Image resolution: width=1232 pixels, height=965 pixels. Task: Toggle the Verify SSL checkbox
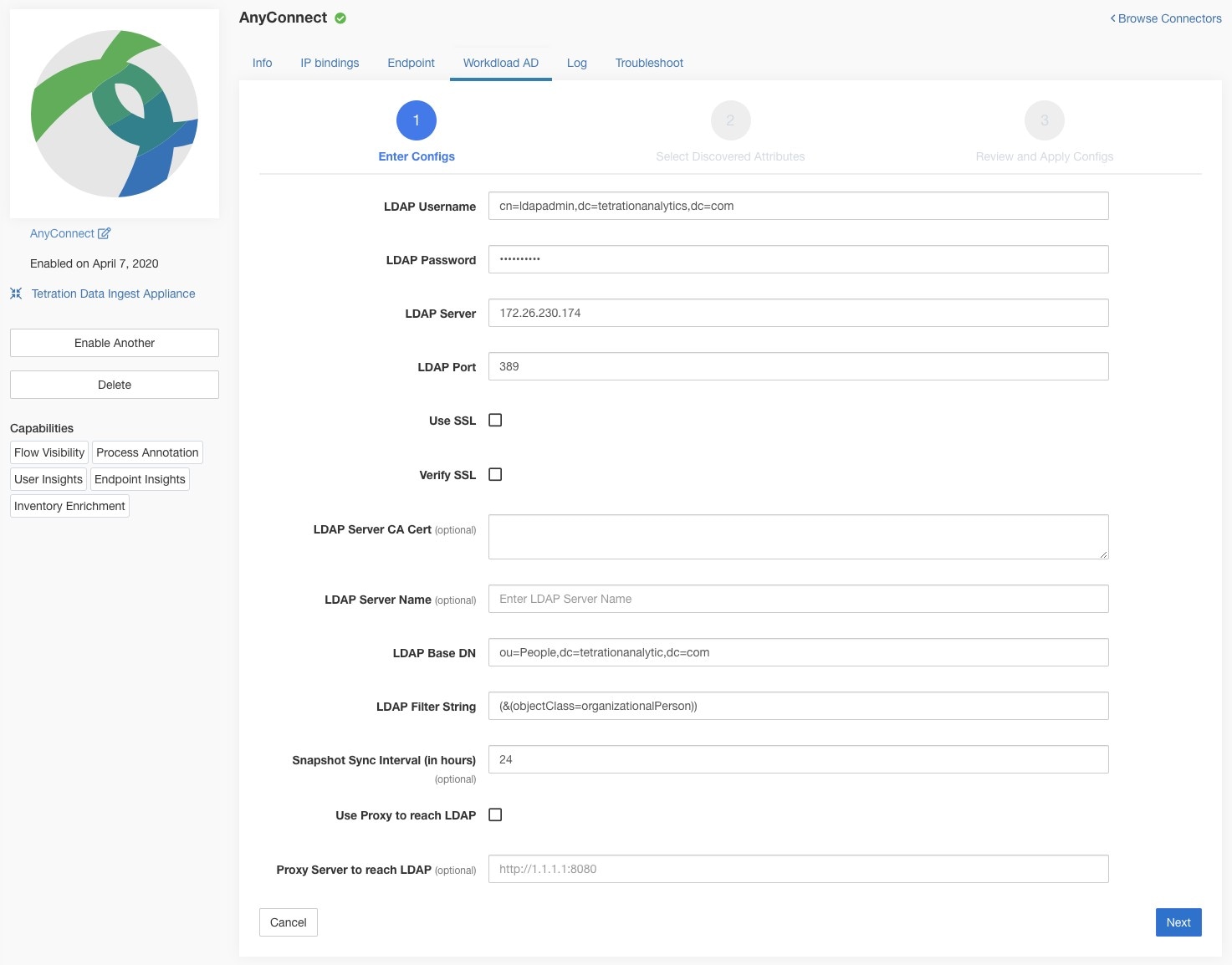point(495,474)
